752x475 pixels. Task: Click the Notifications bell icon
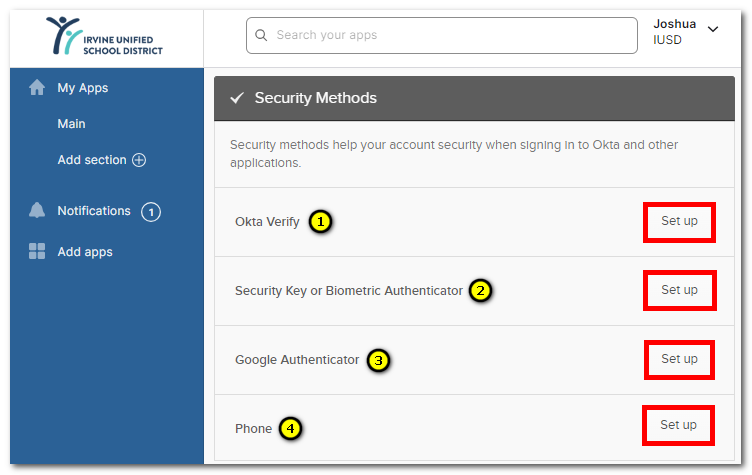(37, 211)
